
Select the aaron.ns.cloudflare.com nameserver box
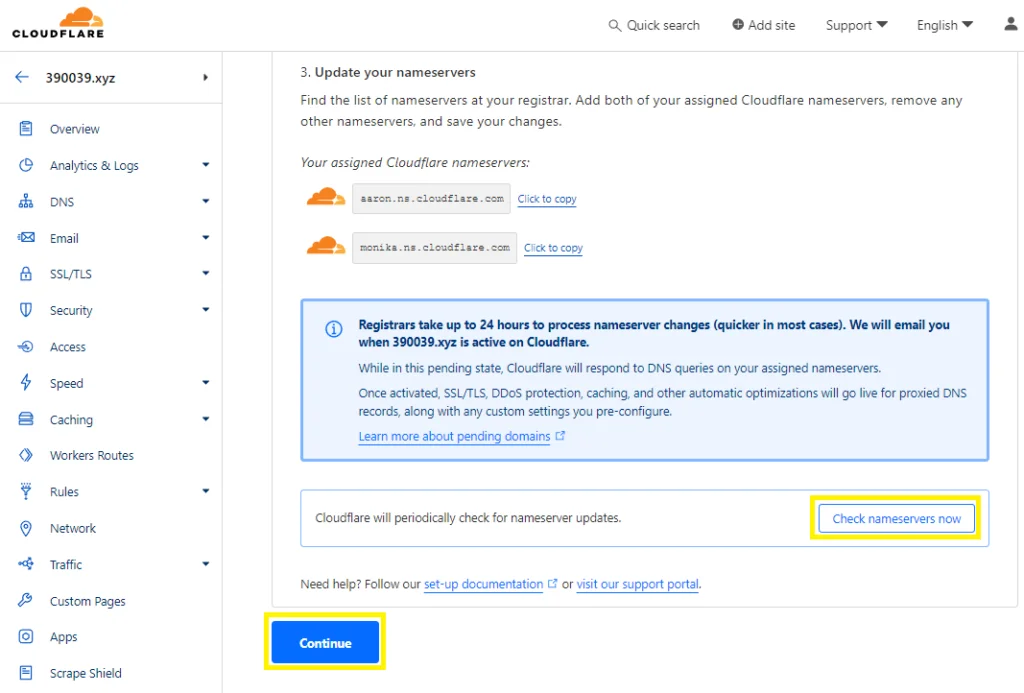click(431, 198)
